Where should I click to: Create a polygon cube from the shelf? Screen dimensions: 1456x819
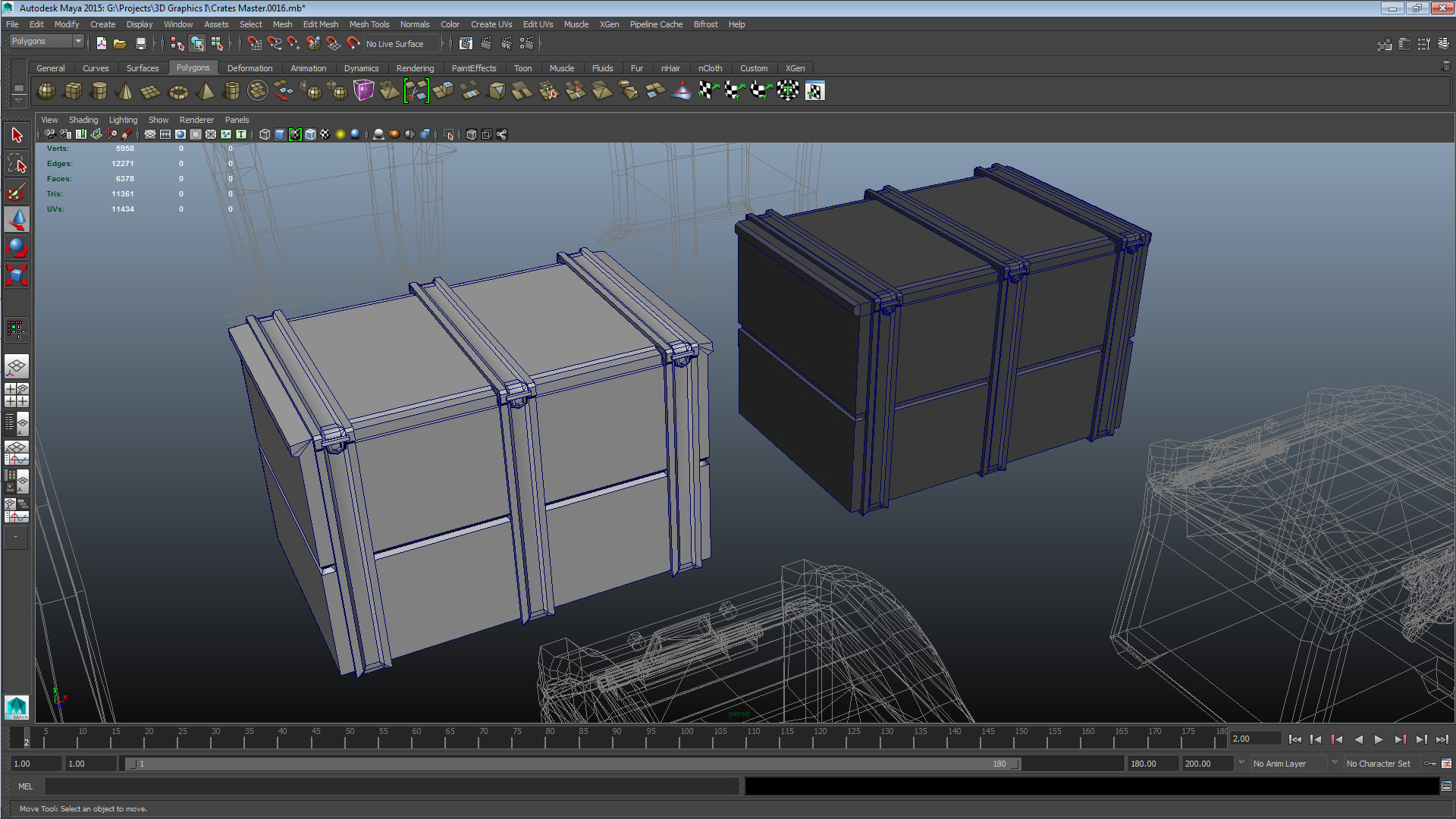pos(73,91)
